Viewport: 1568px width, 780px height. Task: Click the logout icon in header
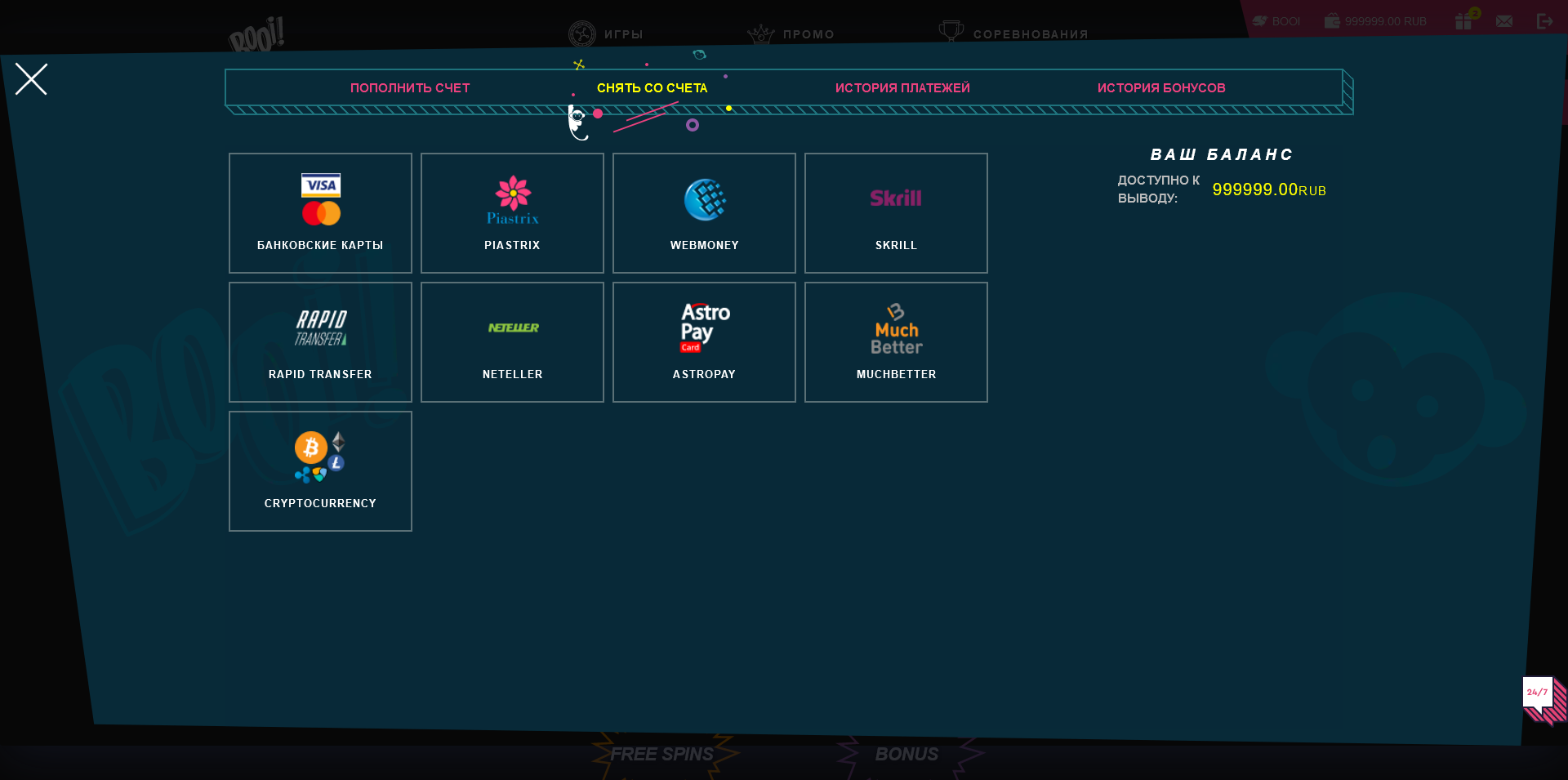pyautogui.click(x=1544, y=21)
